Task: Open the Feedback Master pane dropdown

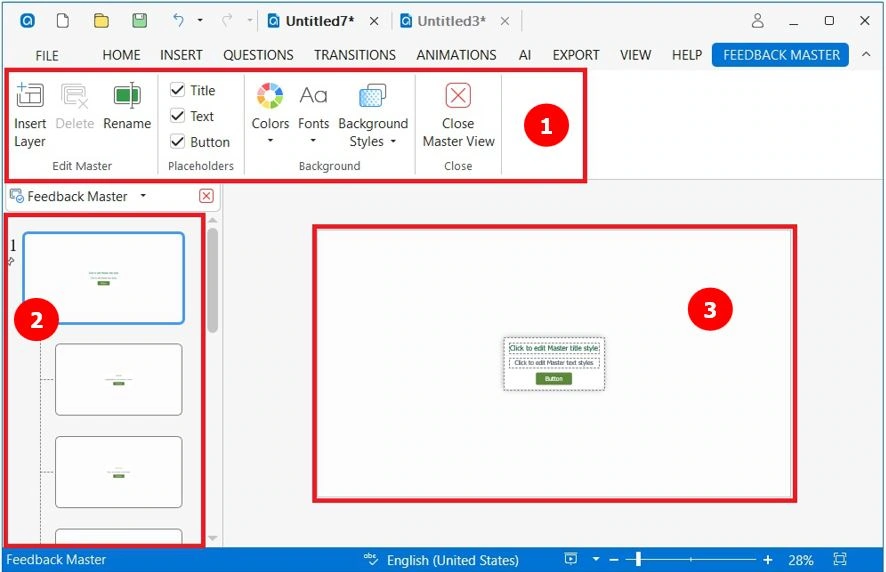Action: [x=143, y=196]
